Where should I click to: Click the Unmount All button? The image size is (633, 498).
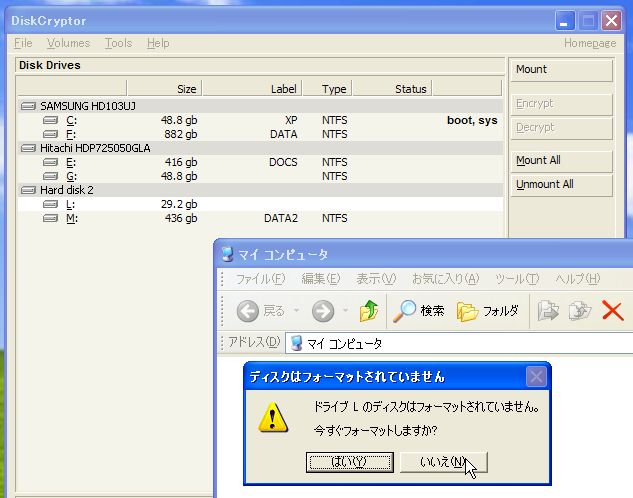click(x=562, y=184)
